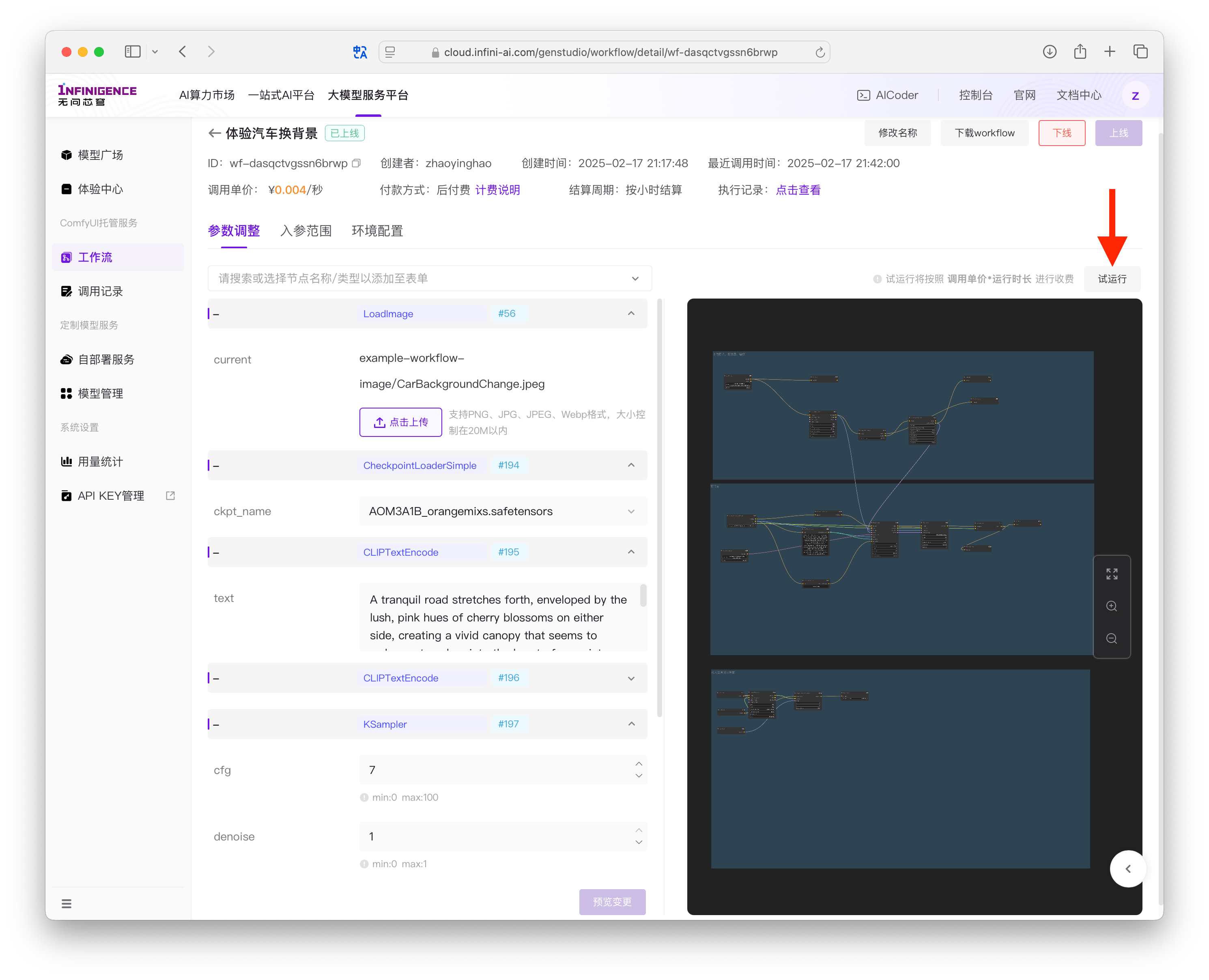Click the red 下线 button
The image size is (1209, 980).
coord(1062,133)
